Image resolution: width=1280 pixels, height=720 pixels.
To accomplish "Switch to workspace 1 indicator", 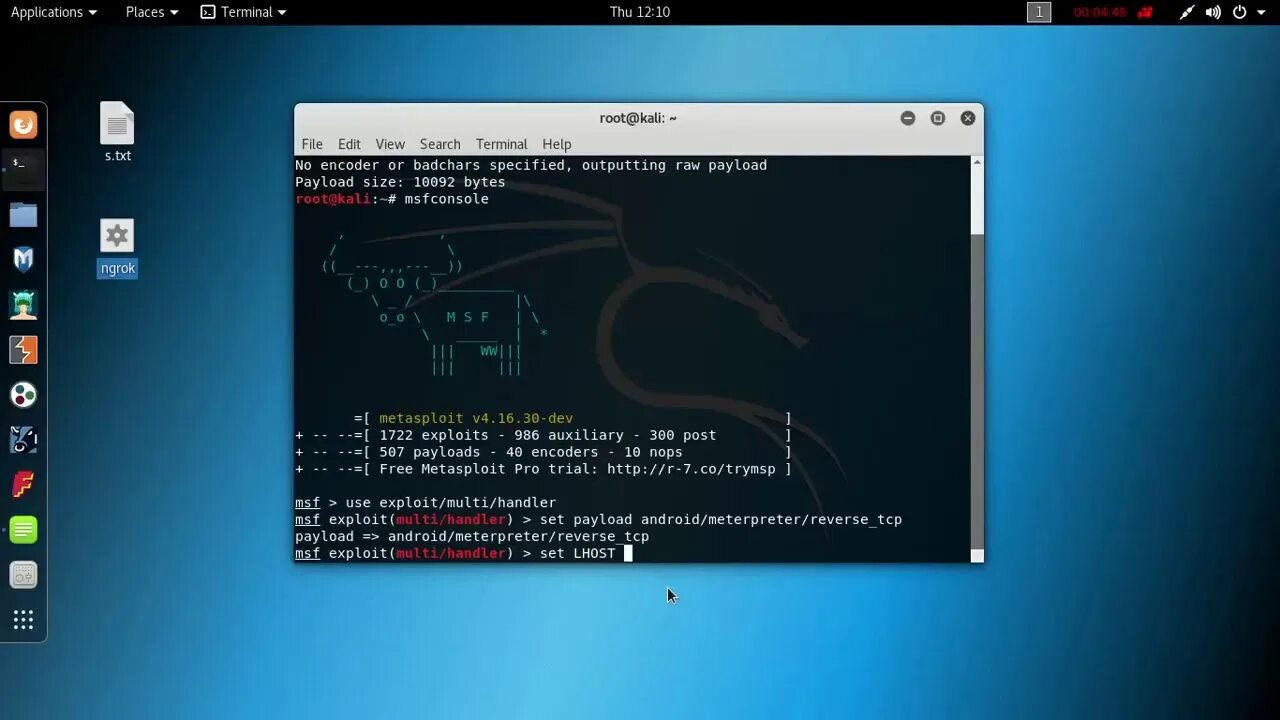I will (1039, 12).
